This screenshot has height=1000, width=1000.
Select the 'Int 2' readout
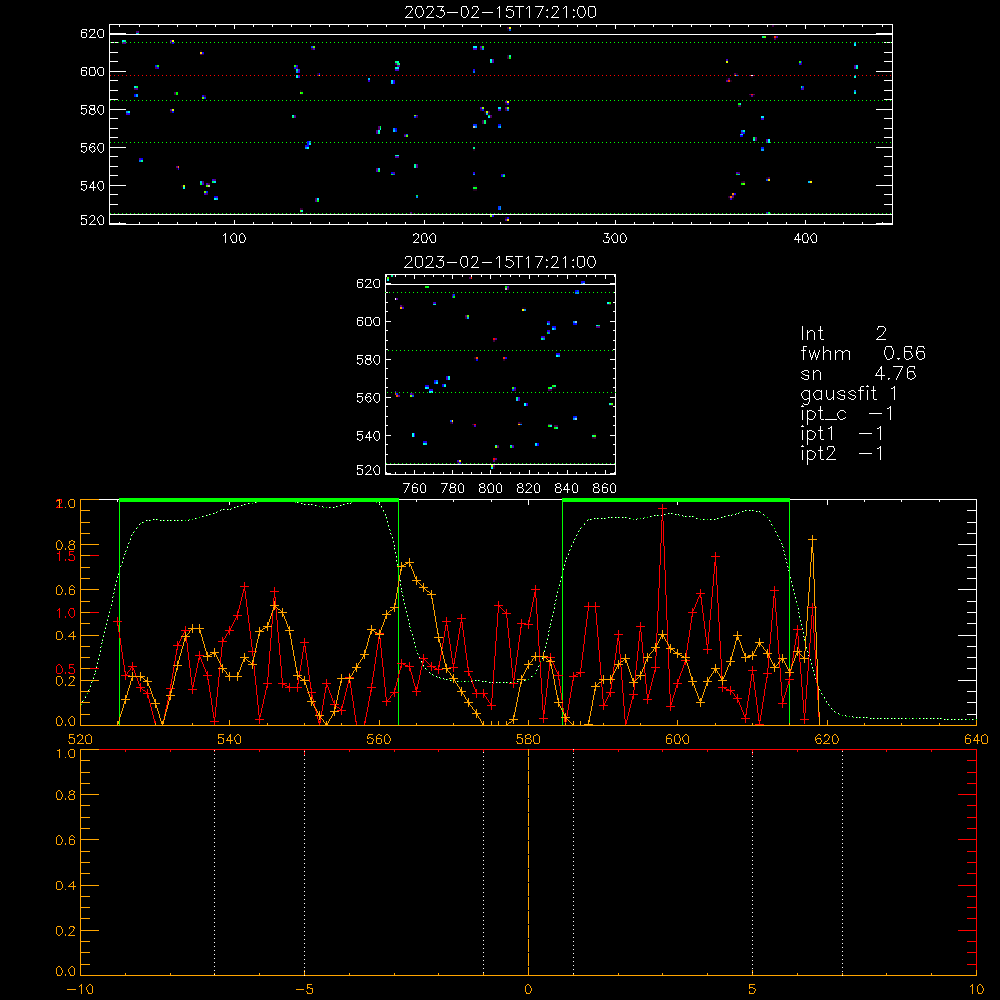[x=843, y=334]
